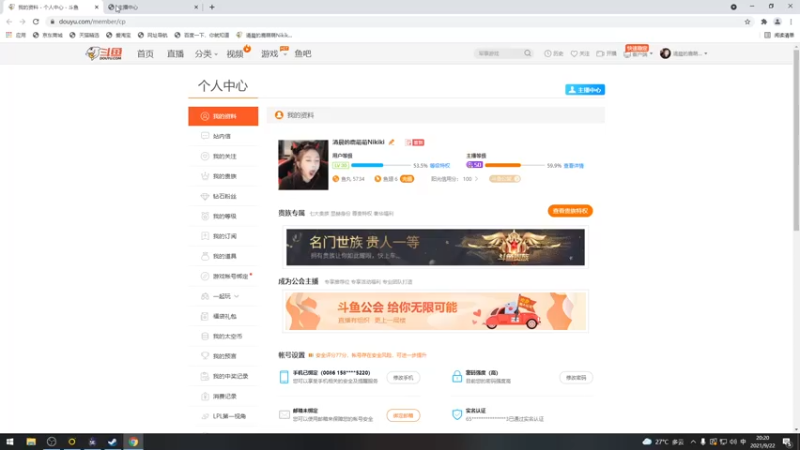Click the orange streamer level progress bar
Screen dimensions: 800x450
(x=514, y=165)
